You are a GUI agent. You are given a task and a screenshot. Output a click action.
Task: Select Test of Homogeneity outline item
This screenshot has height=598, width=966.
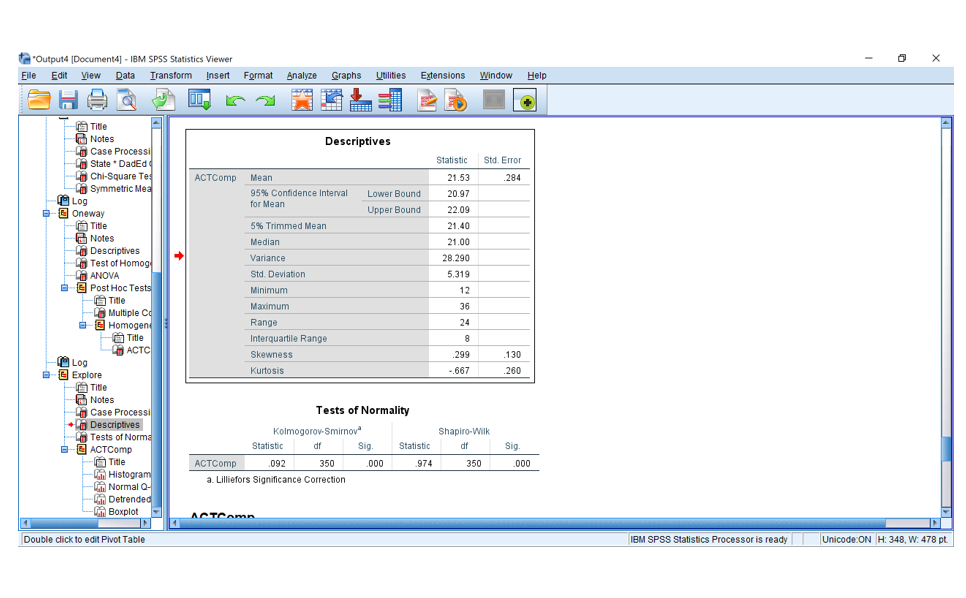point(120,263)
